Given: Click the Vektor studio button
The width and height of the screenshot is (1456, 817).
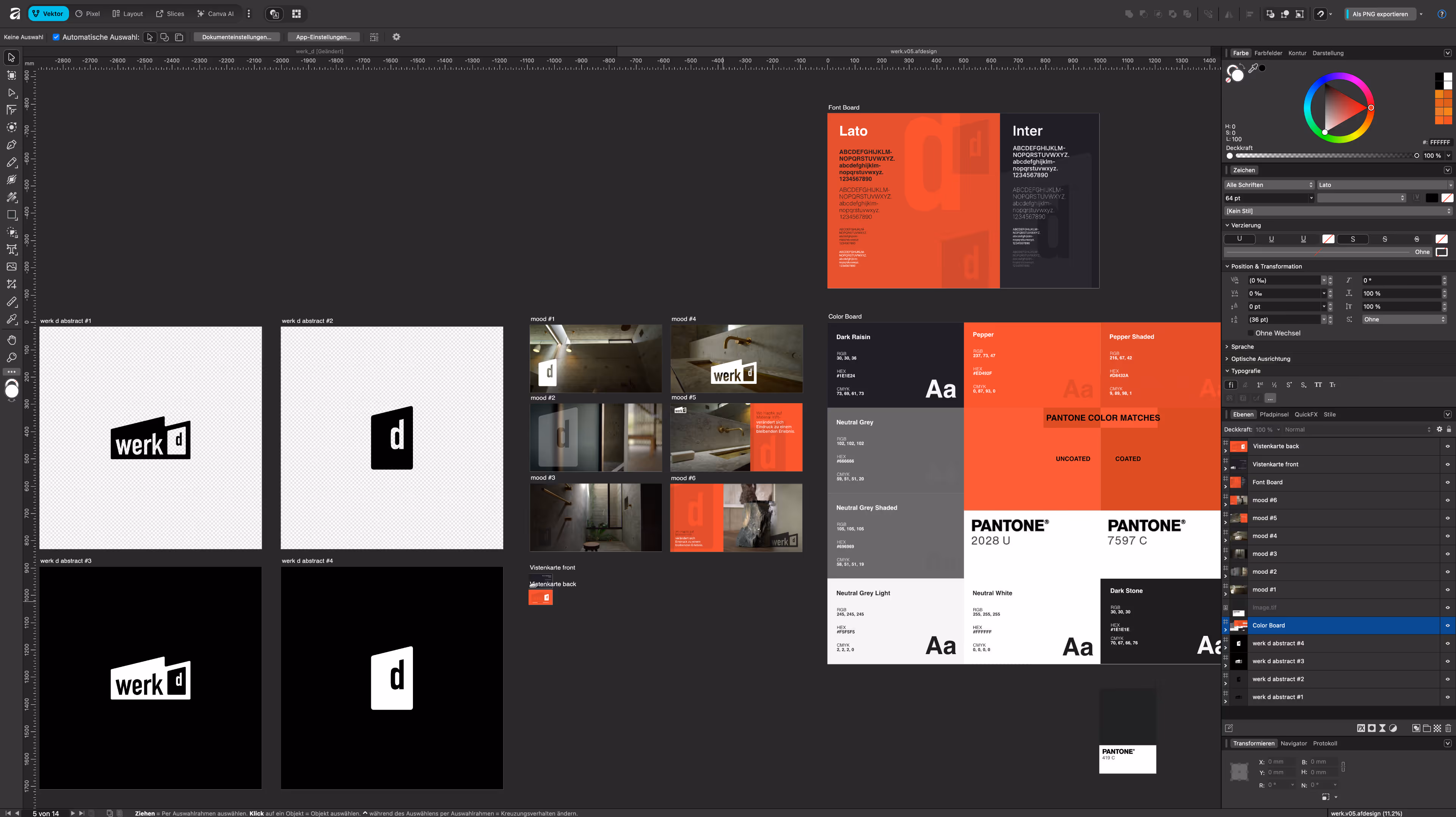Looking at the screenshot, I should pyautogui.click(x=49, y=14).
